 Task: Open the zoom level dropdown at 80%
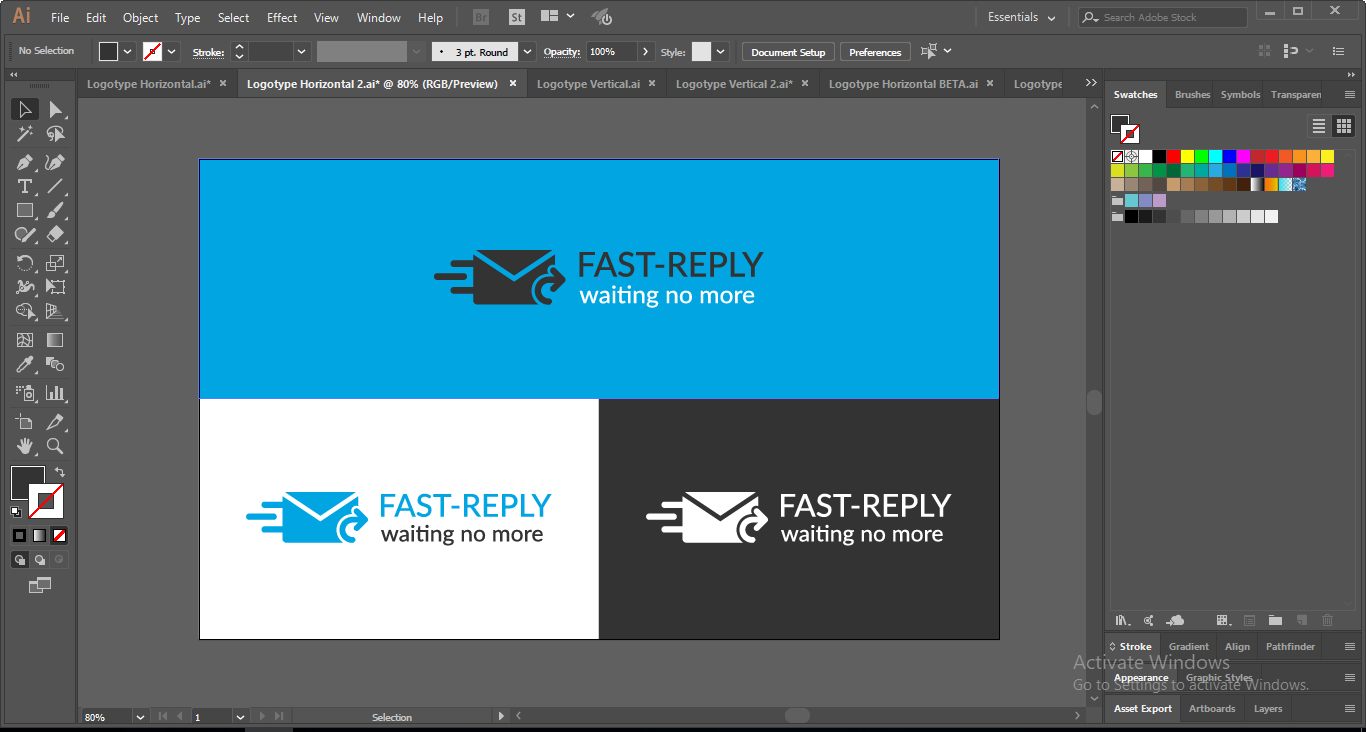tap(139, 717)
